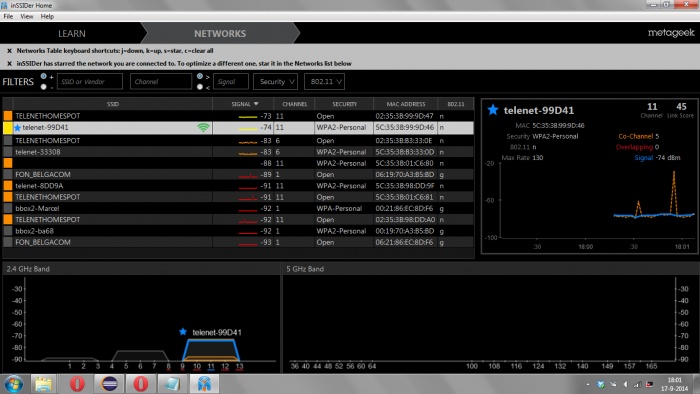
Task: Open the Windows Start menu orb
Action: [x=14, y=384]
